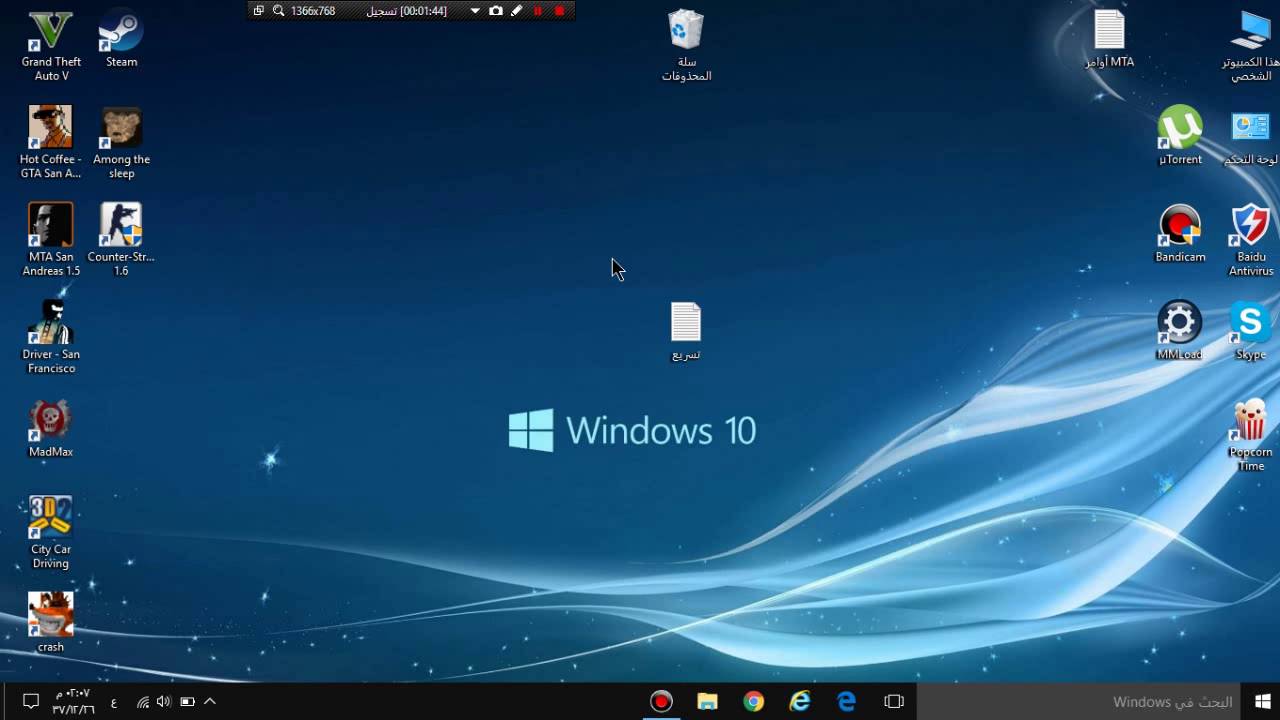Select Driver San Francisco desktop icon

pos(51,338)
